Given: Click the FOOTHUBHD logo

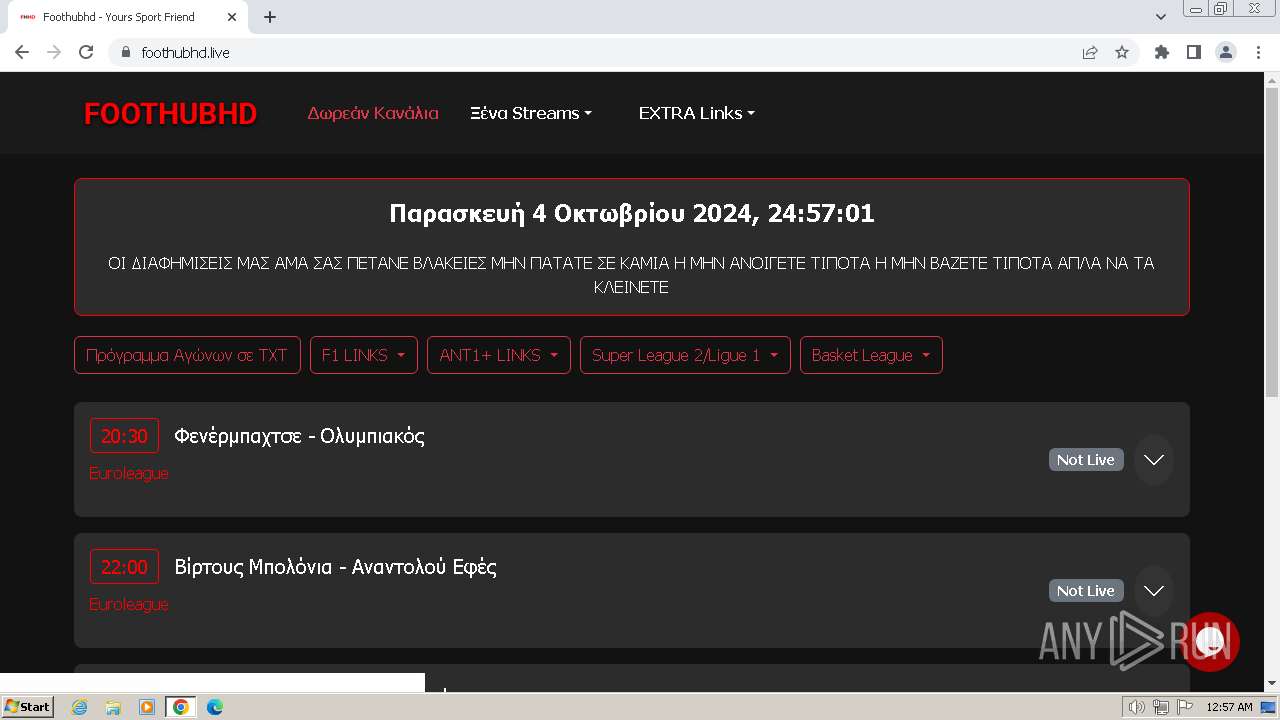Looking at the screenshot, I should pyautogui.click(x=170, y=114).
